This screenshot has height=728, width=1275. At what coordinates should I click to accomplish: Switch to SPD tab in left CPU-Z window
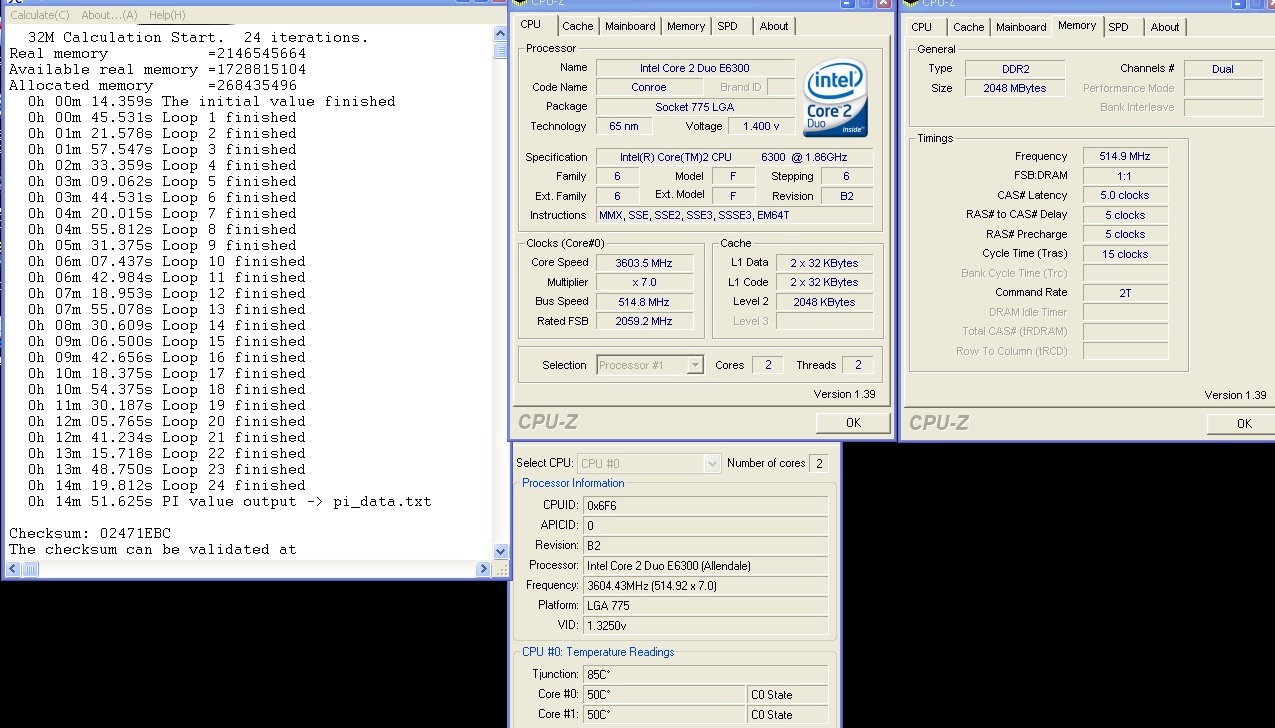[728, 26]
